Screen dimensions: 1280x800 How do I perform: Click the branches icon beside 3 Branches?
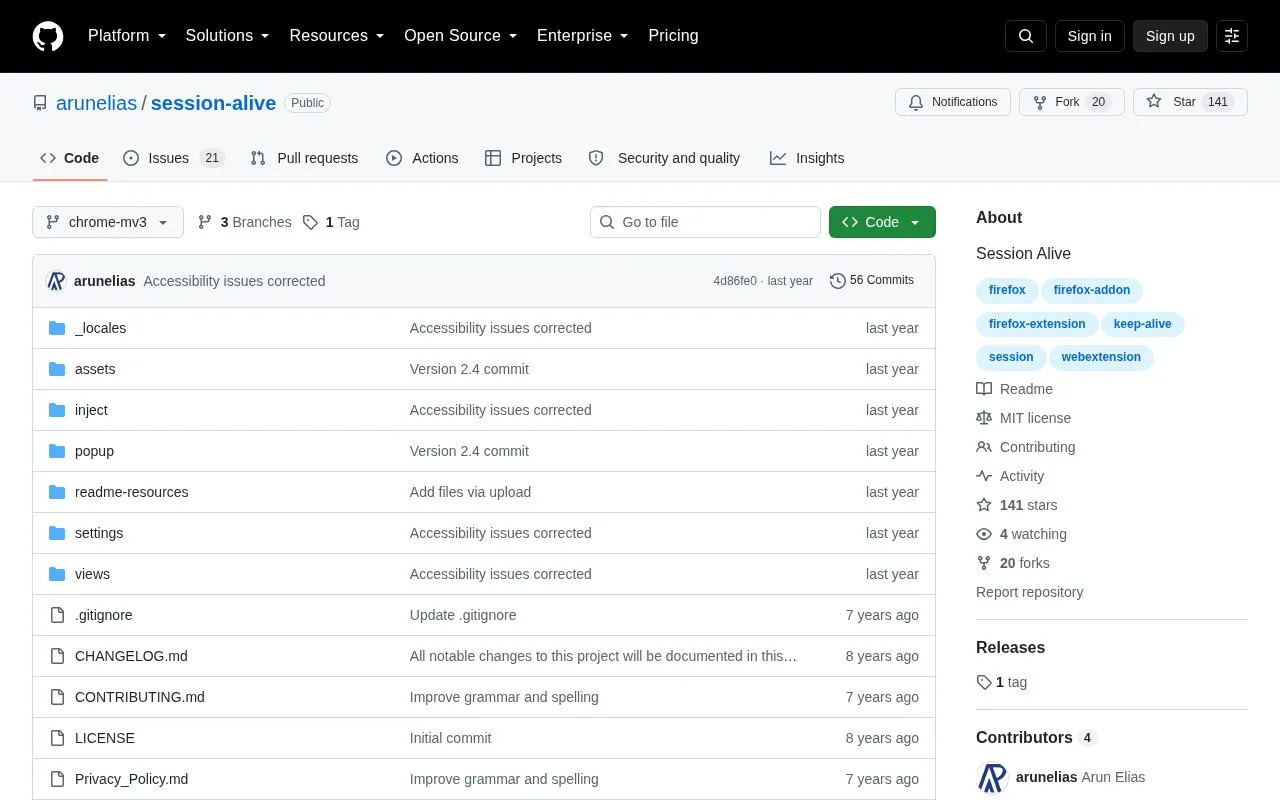205,222
